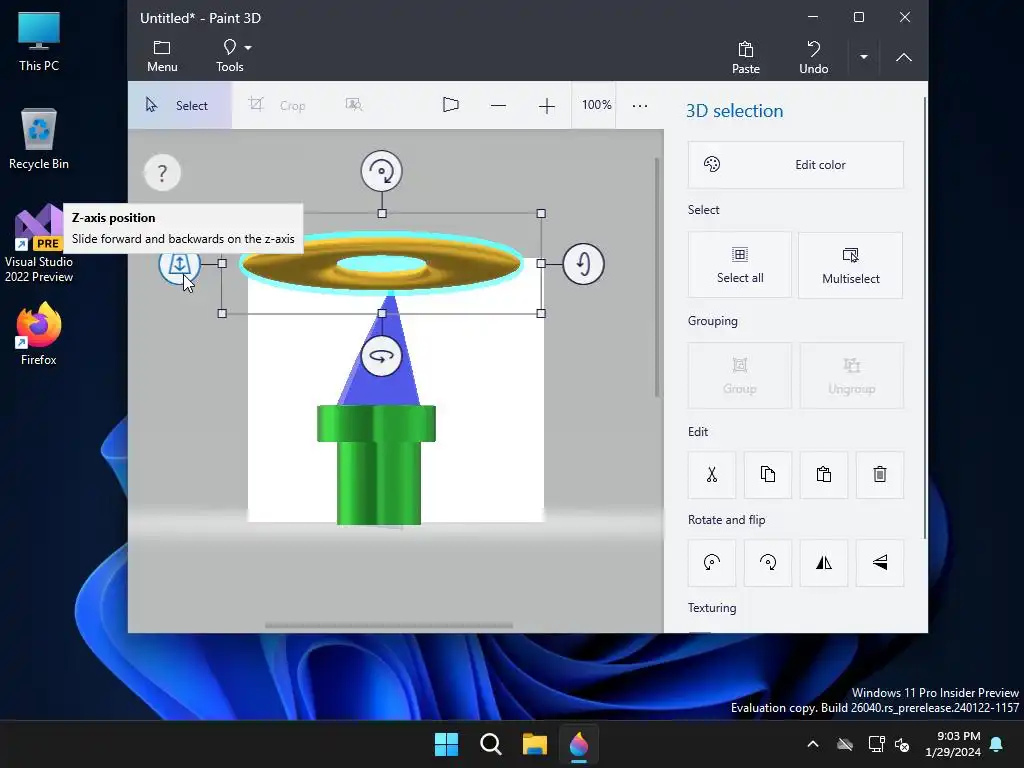Click the sidebar panel scrollbar
The width and height of the screenshot is (1024, 768).
925,318
